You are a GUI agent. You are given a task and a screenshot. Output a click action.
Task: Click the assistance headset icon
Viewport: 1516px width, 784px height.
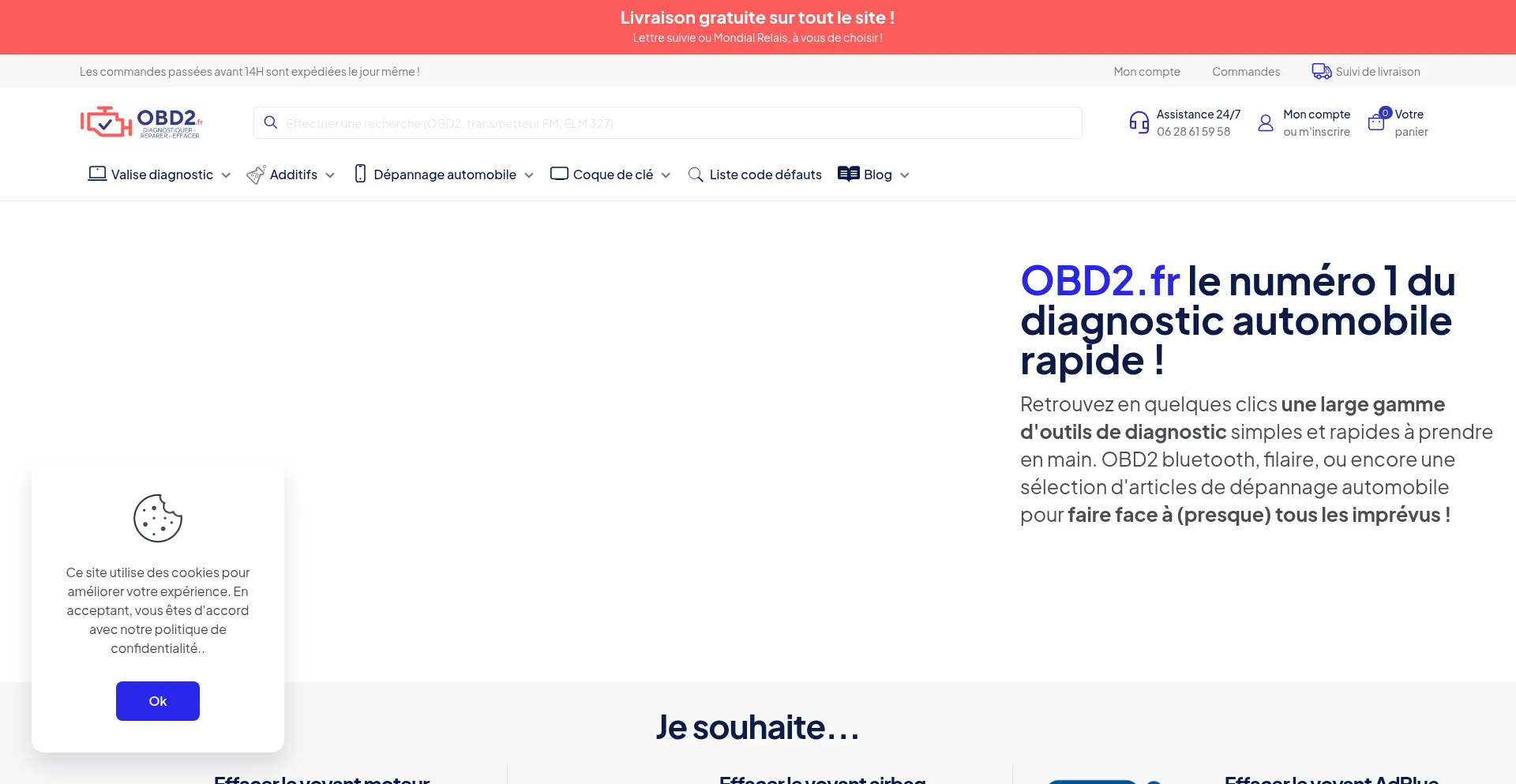(x=1139, y=122)
